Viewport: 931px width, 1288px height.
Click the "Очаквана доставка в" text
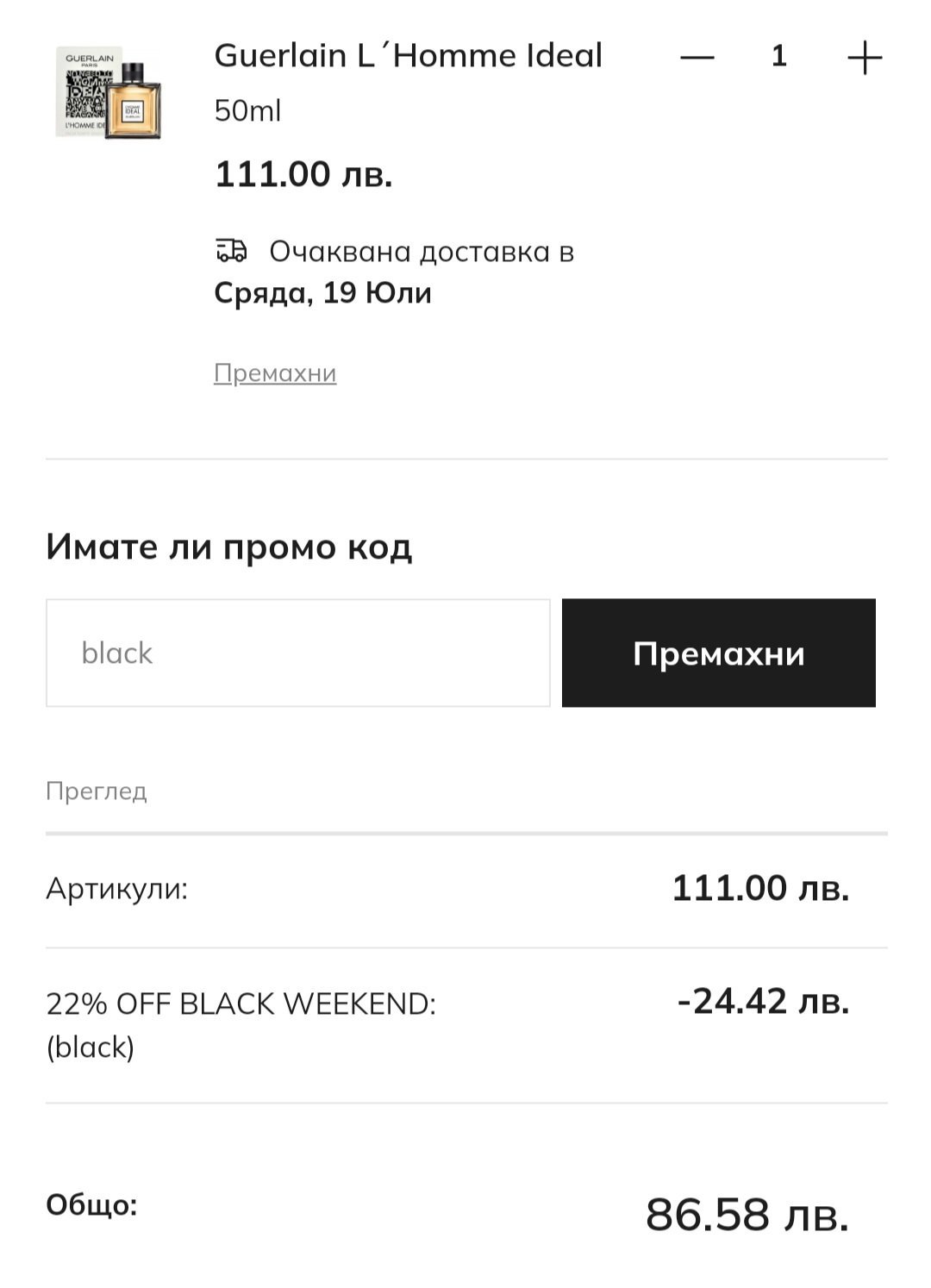tap(422, 252)
